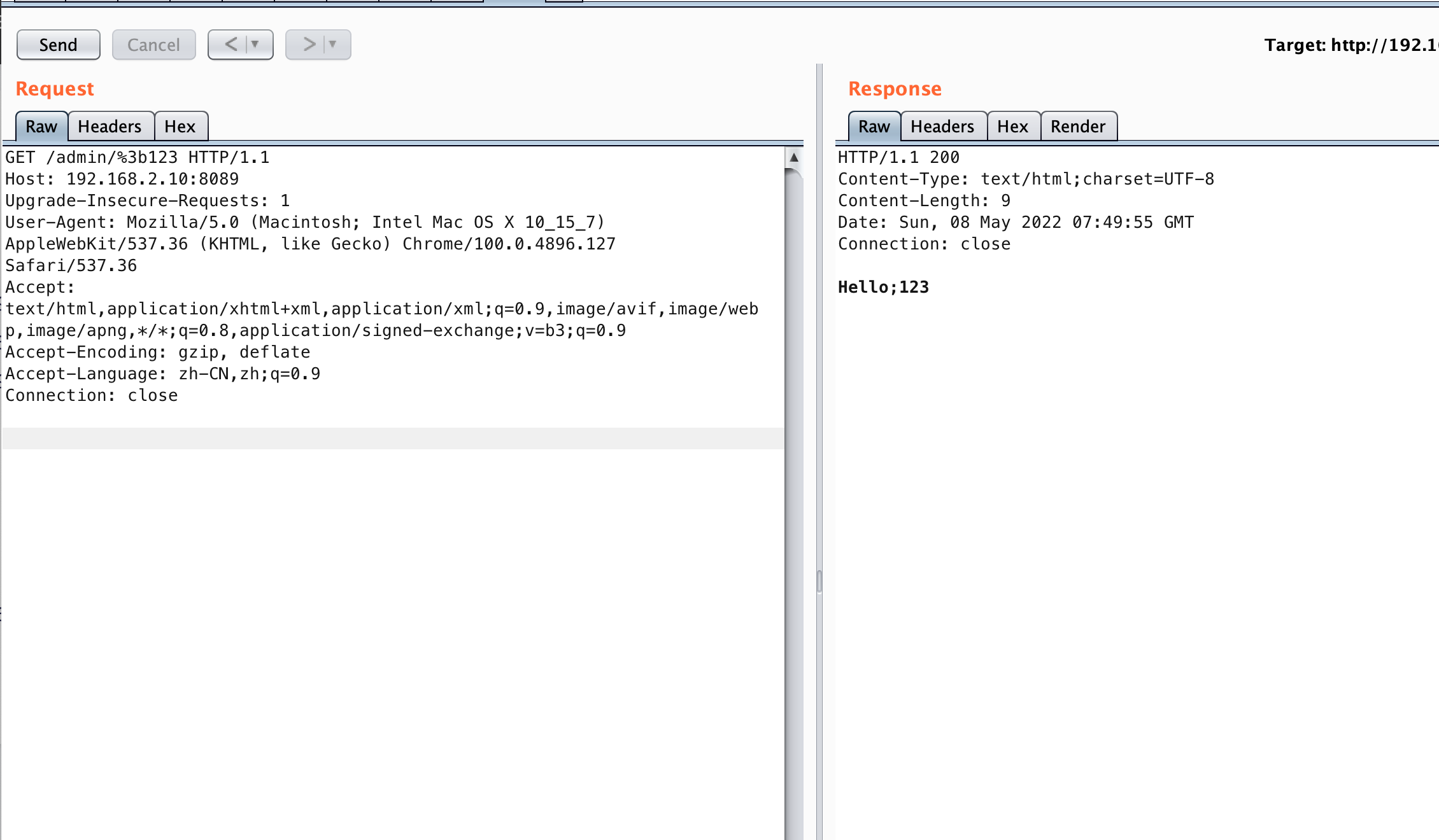Screen dimensions: 1439x840
Task: Switch to the Response Headers tab
Action: click(943, 126)
